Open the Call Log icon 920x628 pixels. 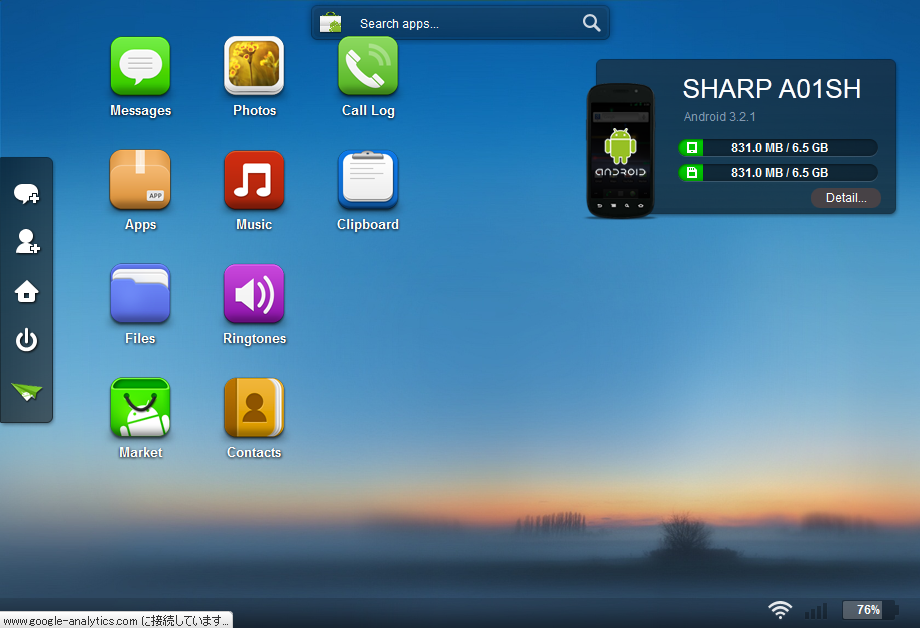368,67
